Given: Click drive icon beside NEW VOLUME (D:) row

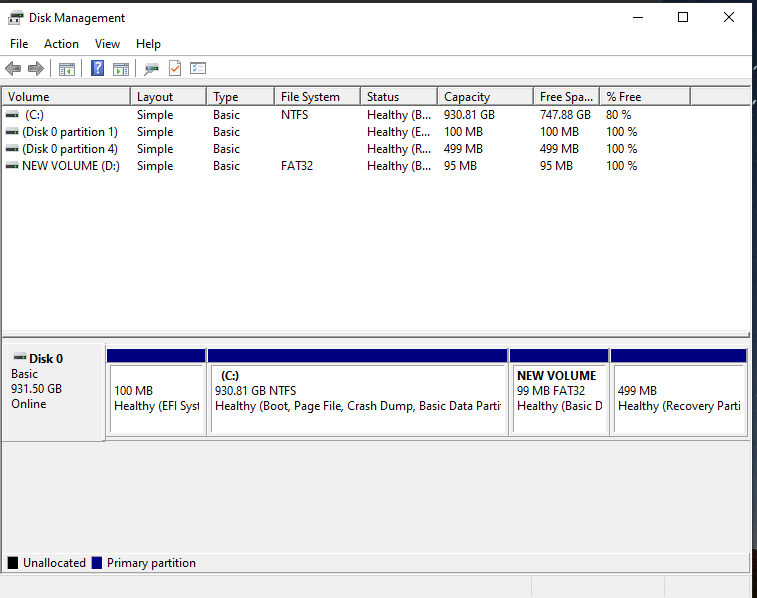Looking at the screenshot, I should (x=12, y=166).
